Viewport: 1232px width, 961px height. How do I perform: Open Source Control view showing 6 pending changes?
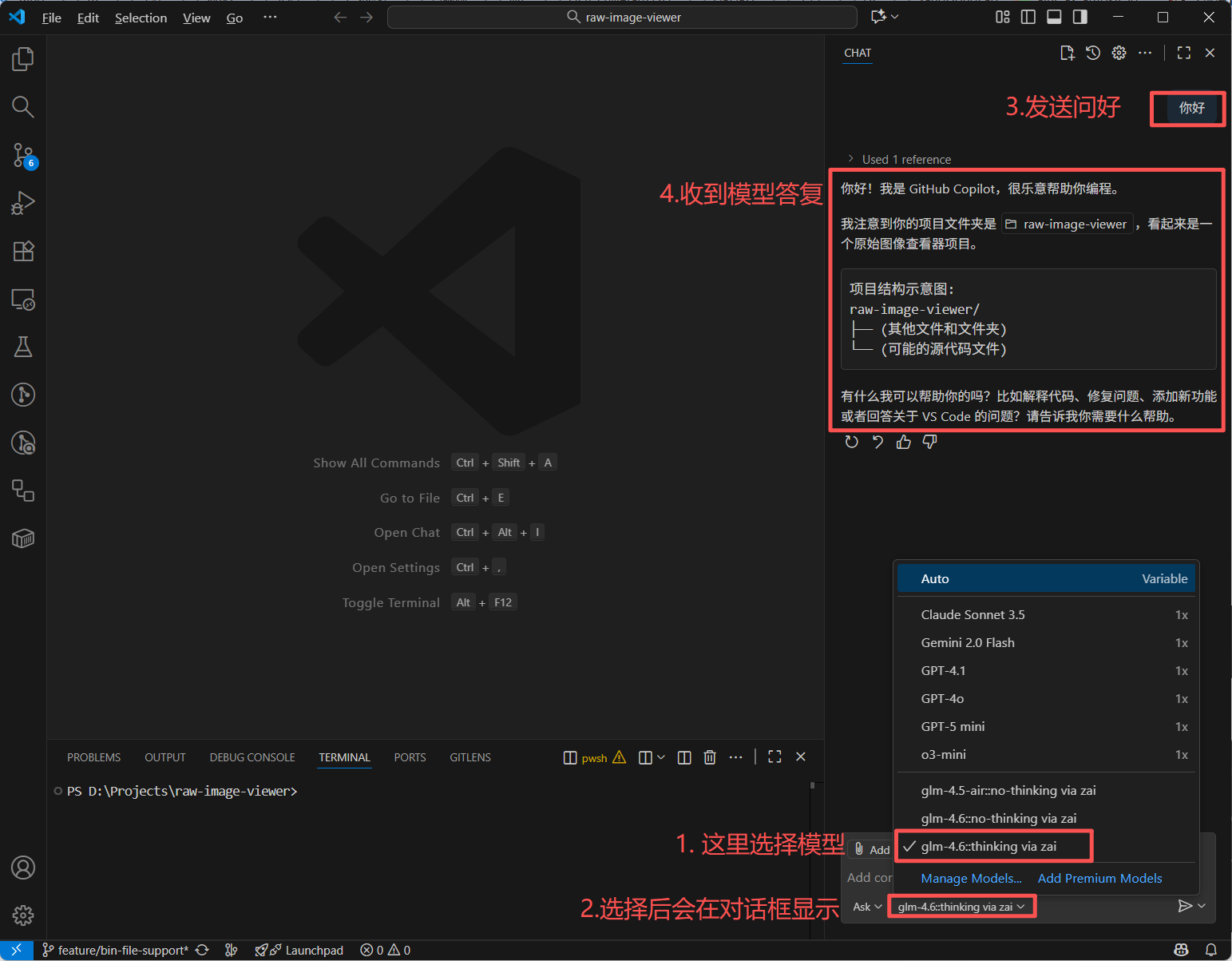click(23, 156)
